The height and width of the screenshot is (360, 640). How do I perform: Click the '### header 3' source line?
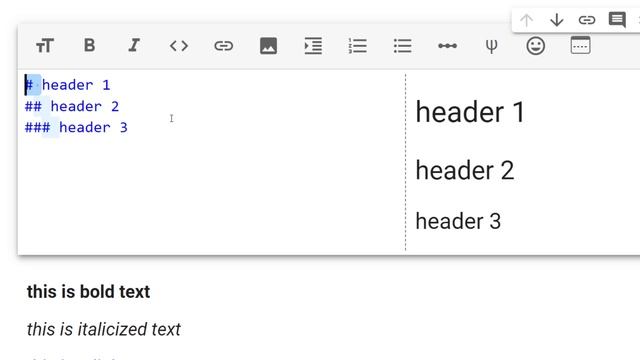pyautogui.click(x=76, y=127)
